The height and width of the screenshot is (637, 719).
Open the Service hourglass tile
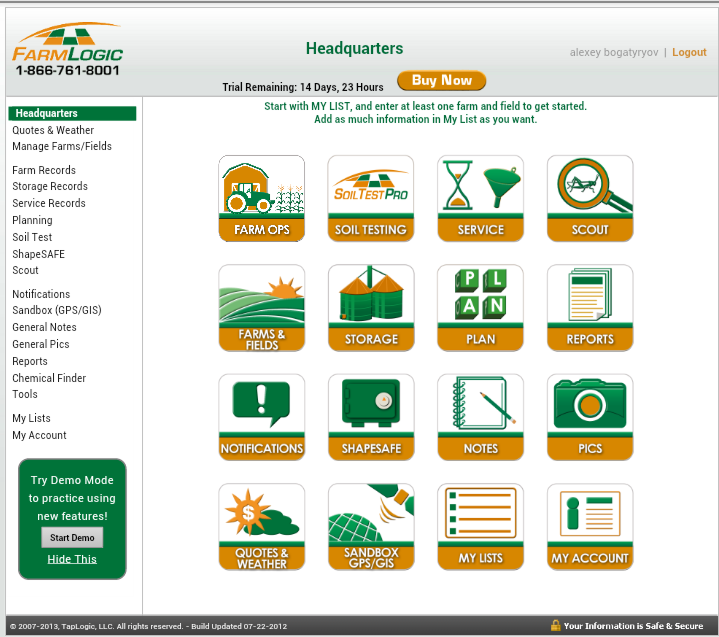pyautogui.click(x=481, y=198)
